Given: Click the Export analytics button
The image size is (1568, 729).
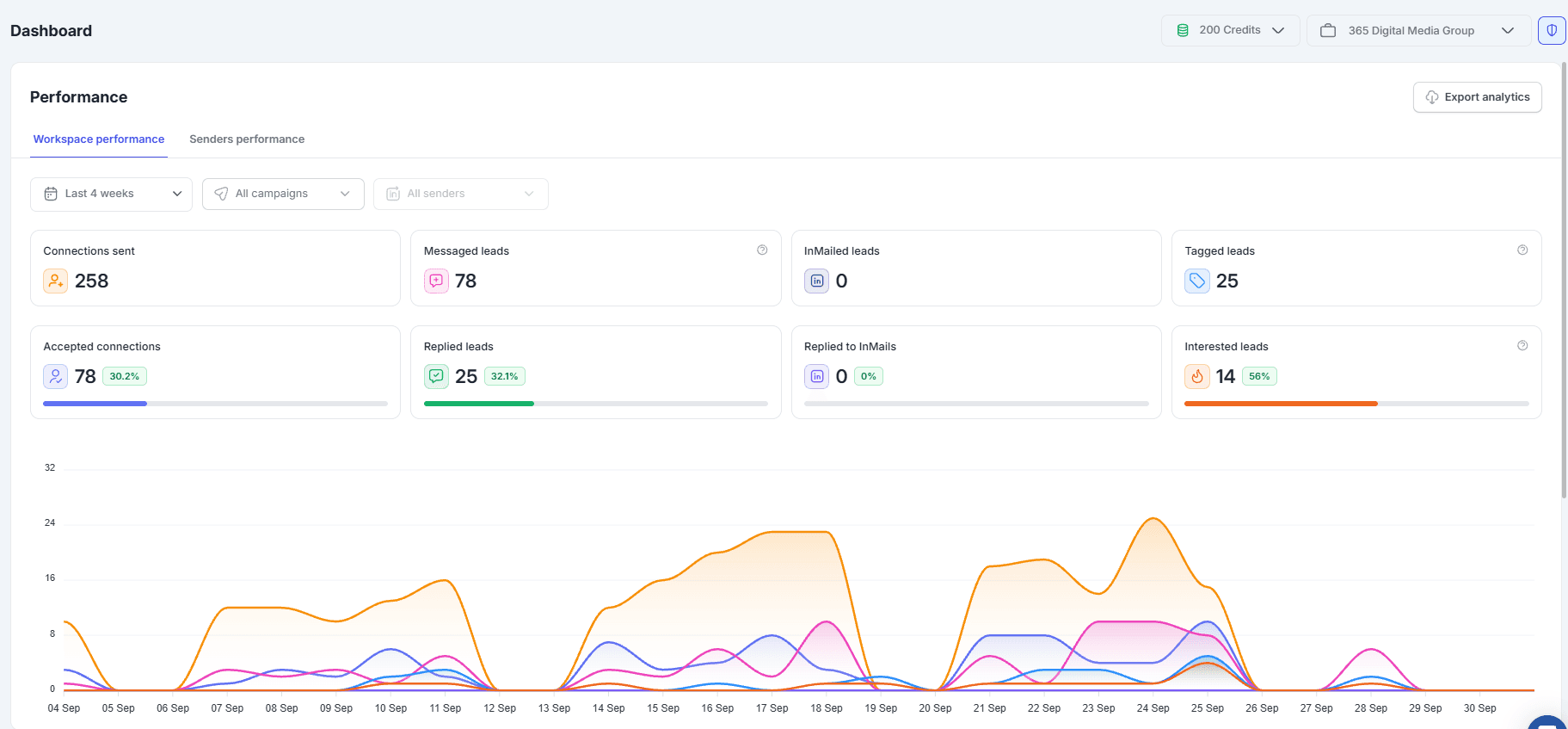Looking at the screenshot, I should [x=1477, y=97].
